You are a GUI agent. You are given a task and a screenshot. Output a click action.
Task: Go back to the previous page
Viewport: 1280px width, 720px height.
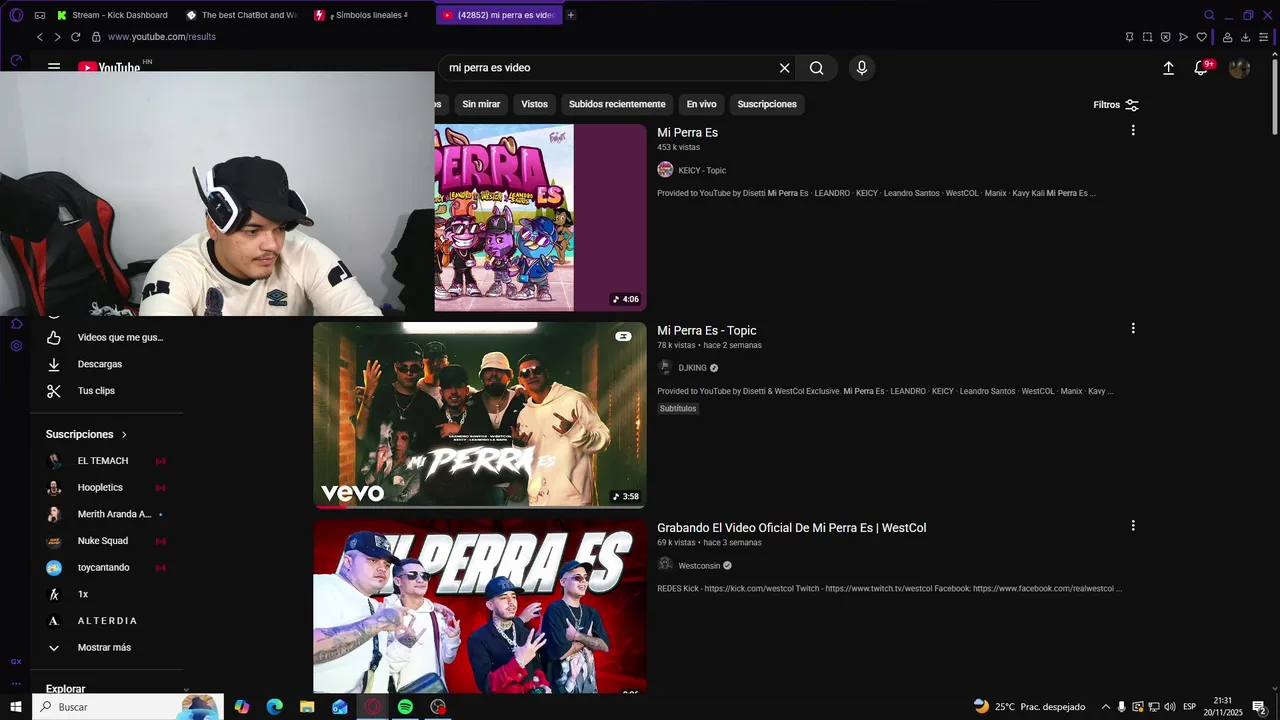pos(40,37)
